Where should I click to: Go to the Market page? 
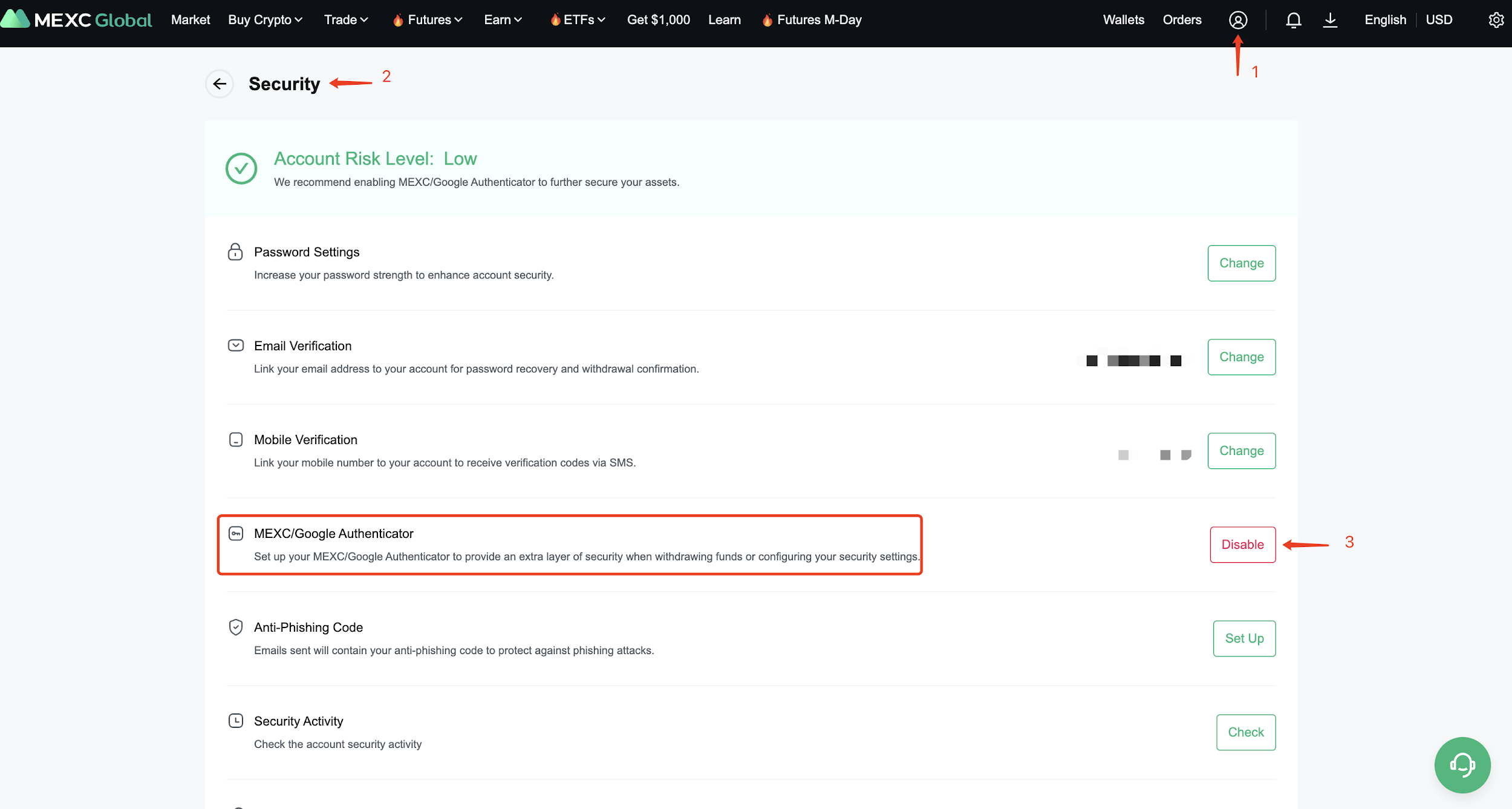(191, 20)
